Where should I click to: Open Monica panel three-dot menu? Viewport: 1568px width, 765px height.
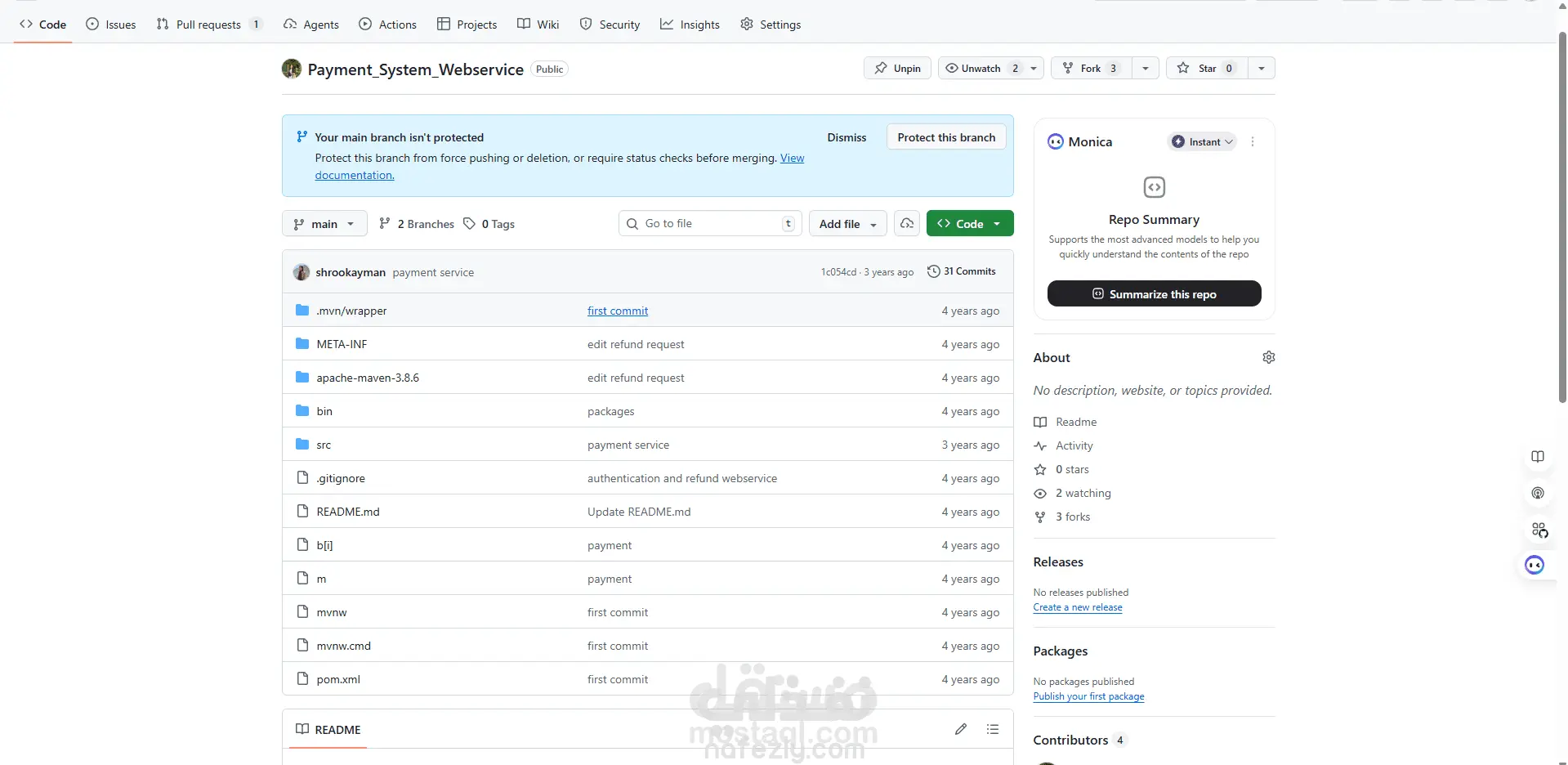pos(1253,141)
